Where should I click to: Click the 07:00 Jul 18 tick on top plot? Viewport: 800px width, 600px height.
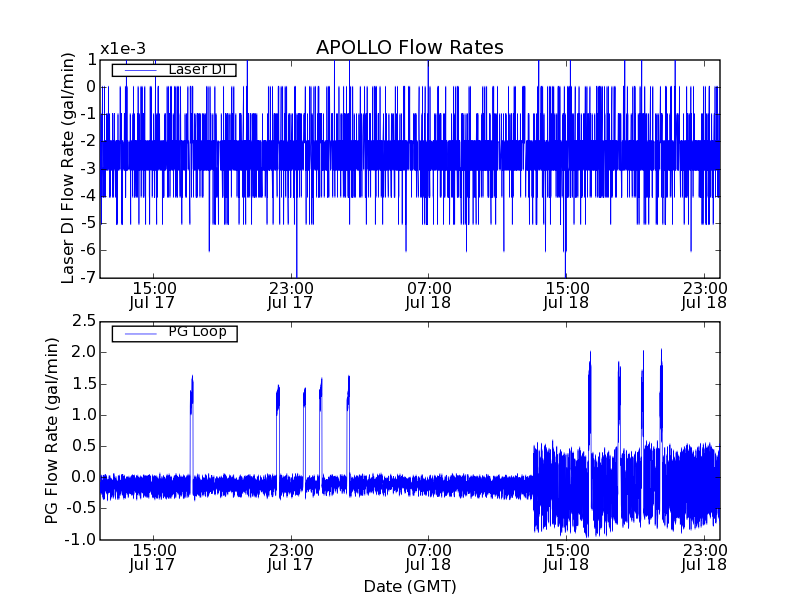coord(428,294)
